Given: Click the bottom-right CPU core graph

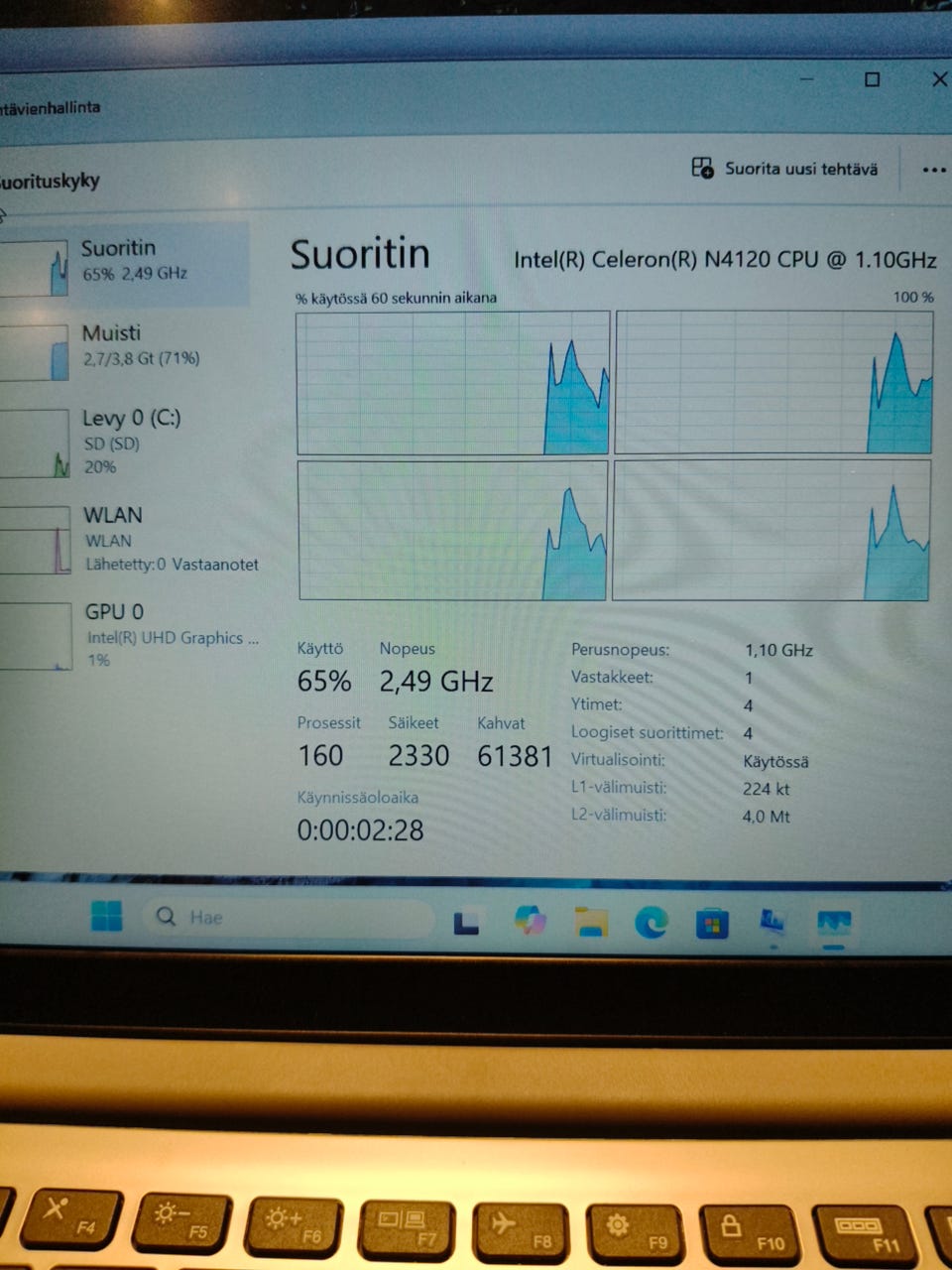Looking at the screenshot, I should coord(772,529).
